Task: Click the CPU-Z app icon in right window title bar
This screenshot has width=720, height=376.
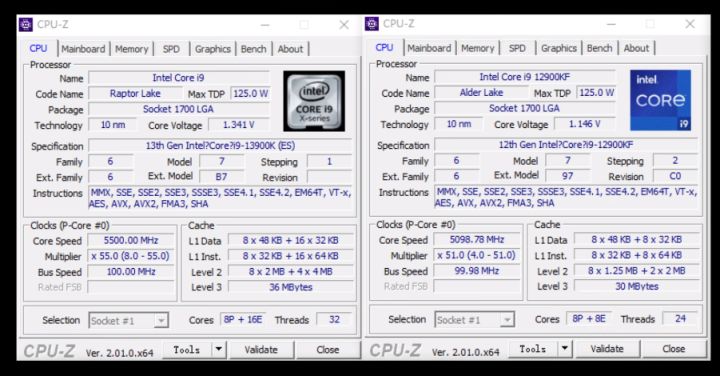Action: (x=372, y=23)
